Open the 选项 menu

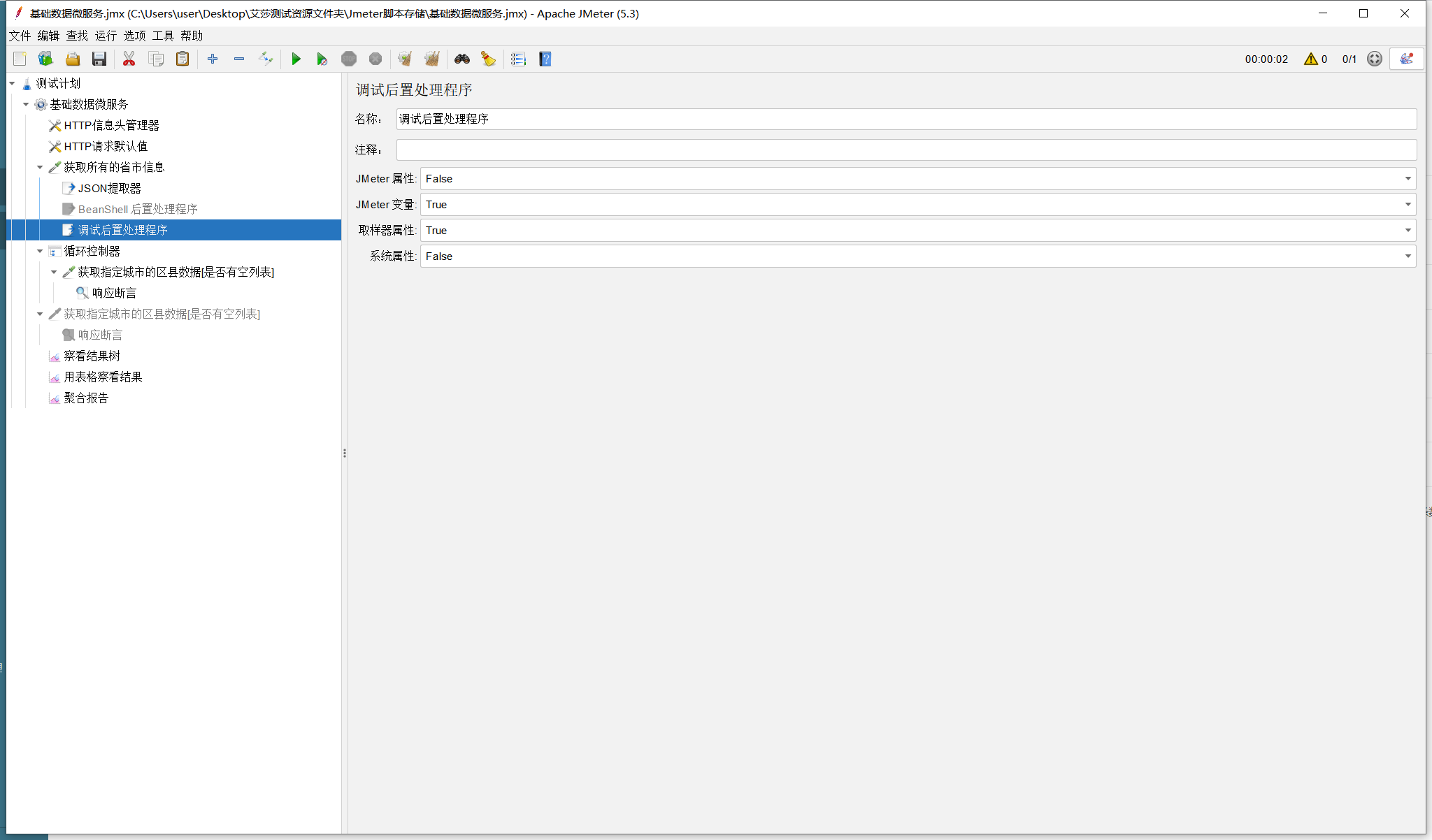pos(134,36)
